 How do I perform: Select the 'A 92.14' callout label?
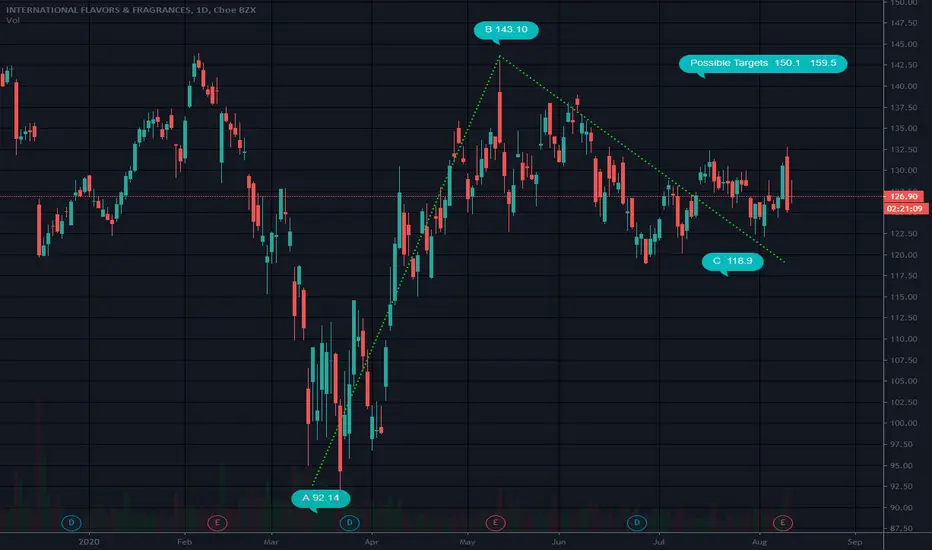(320, 498)
